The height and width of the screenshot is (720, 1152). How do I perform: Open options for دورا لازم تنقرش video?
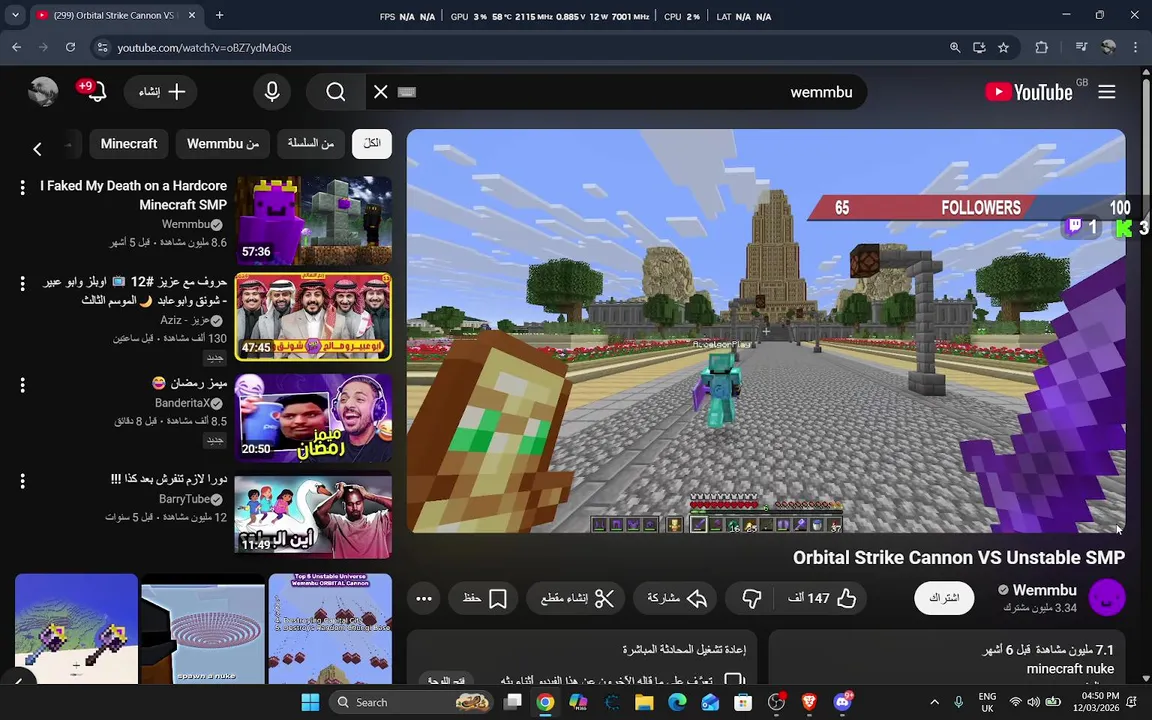[23, 480]
